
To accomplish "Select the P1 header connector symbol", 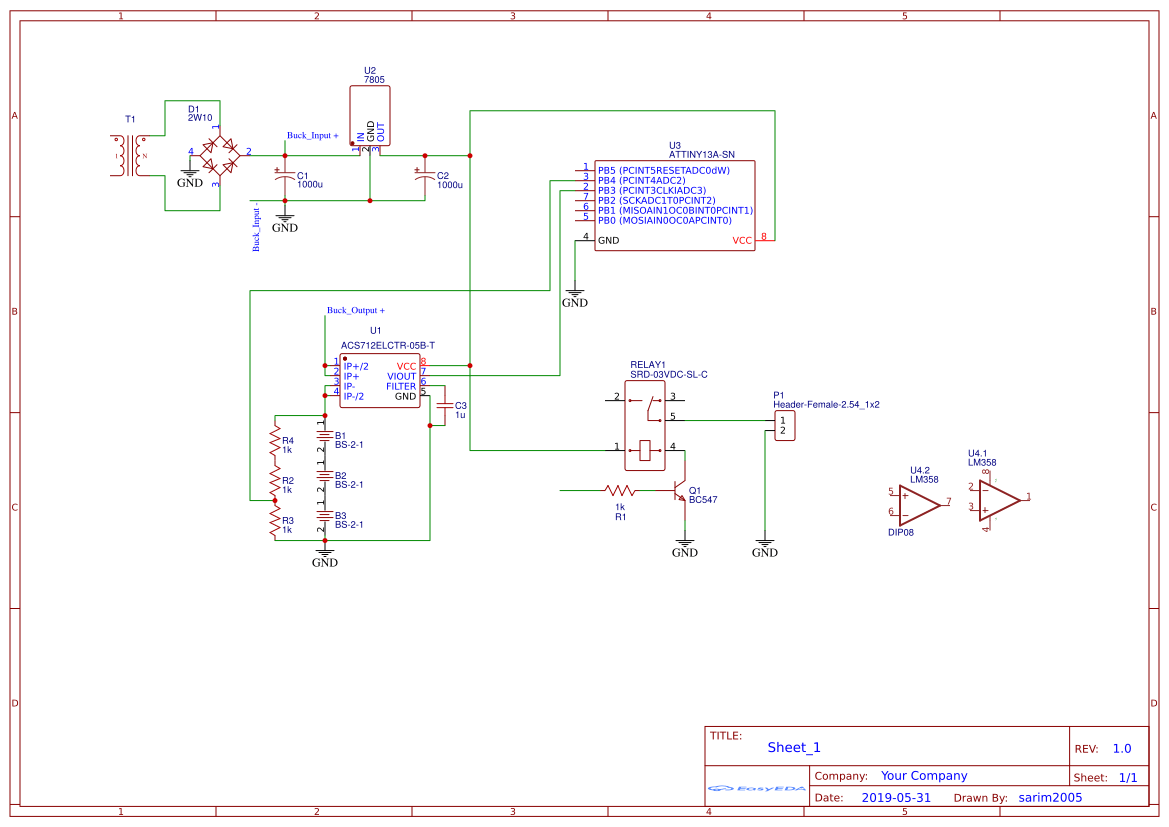I will point(784,426).
